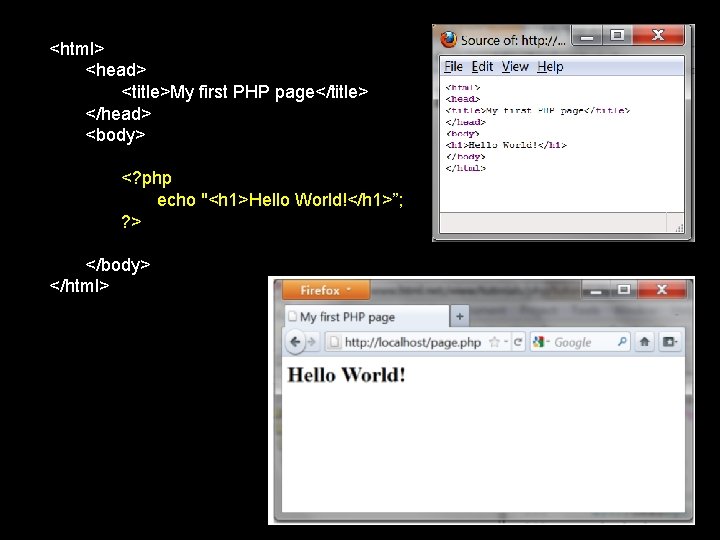The width and height of the screenshot is (720, 540).
Task: Click the <title> line in Source window
Action: 537,111
